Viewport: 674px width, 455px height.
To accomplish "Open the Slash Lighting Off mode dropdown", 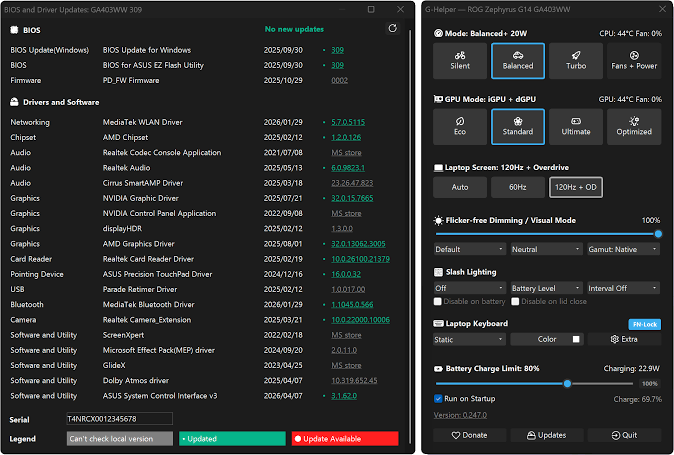I will pos(469,288).
